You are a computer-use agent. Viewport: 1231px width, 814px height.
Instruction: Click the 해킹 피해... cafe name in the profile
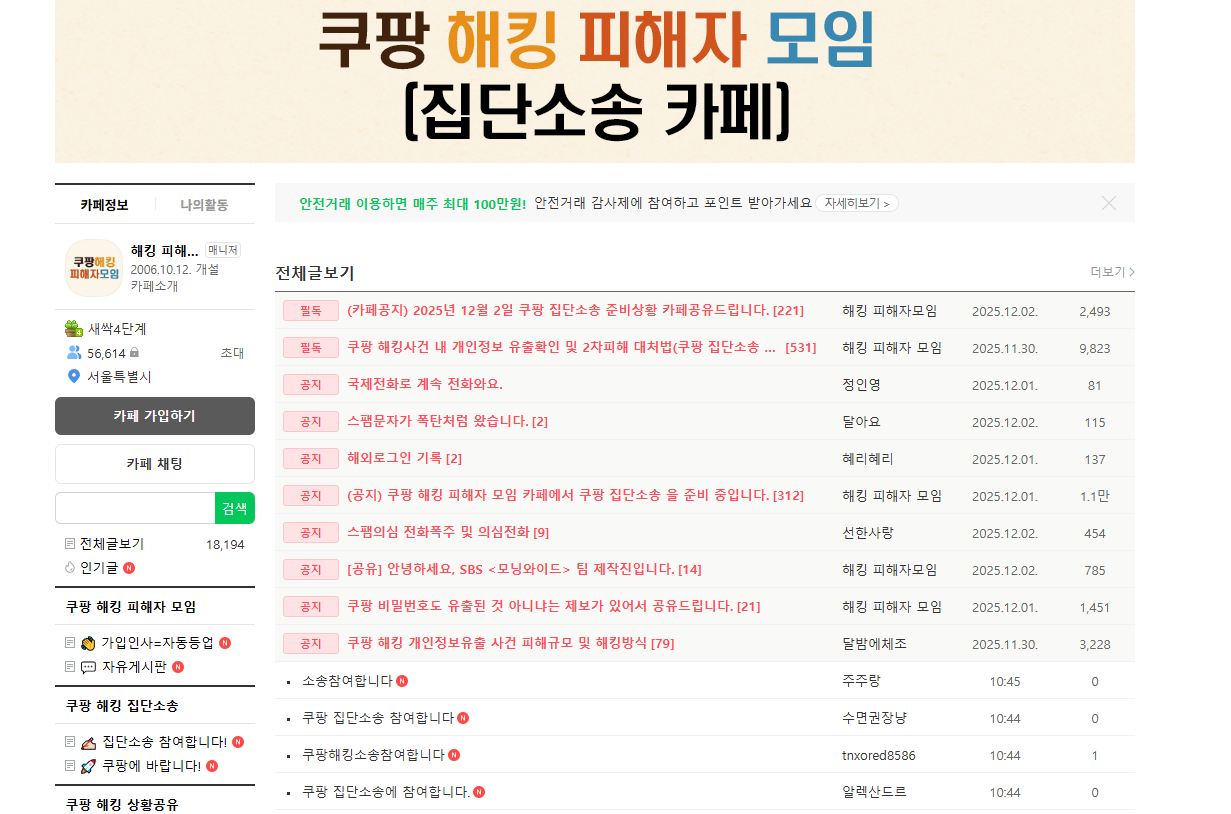tap(165, 250)
